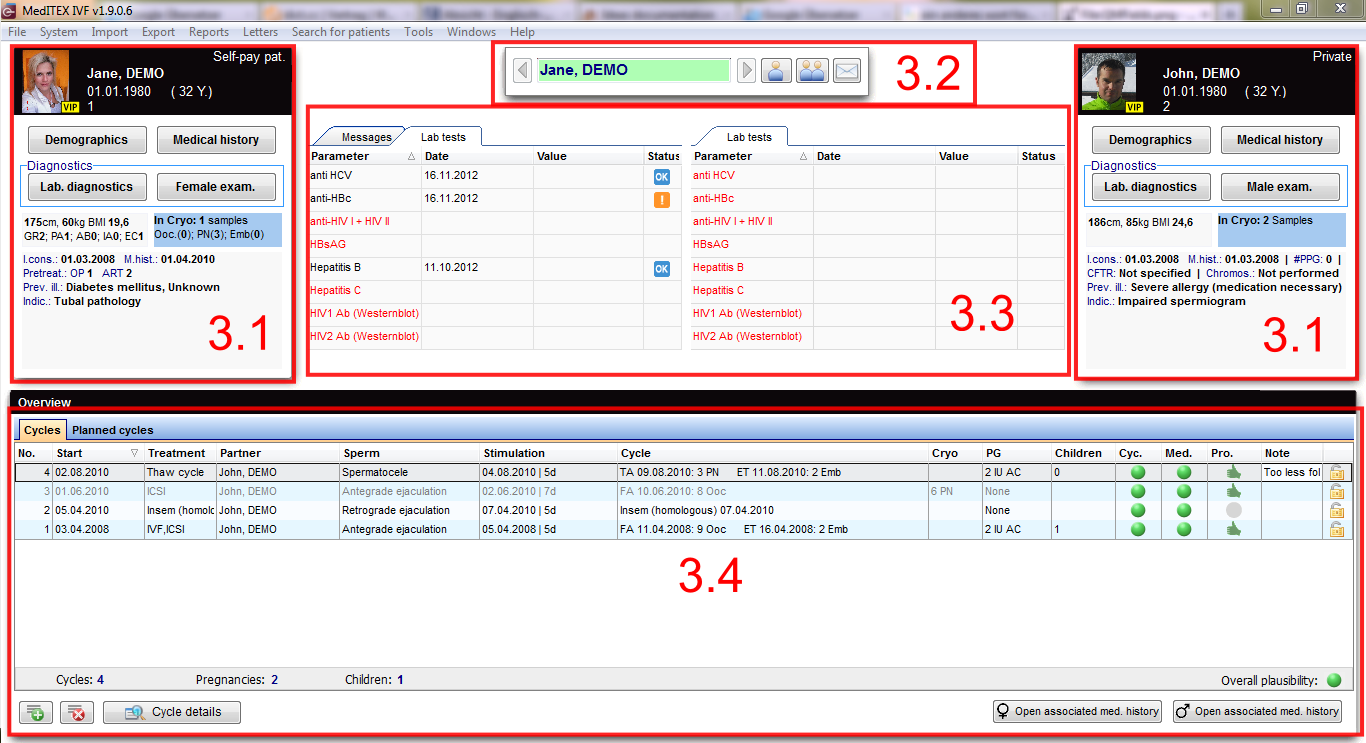
Task: Open Jane's Demographics
Action: click(x=87, y=140)
